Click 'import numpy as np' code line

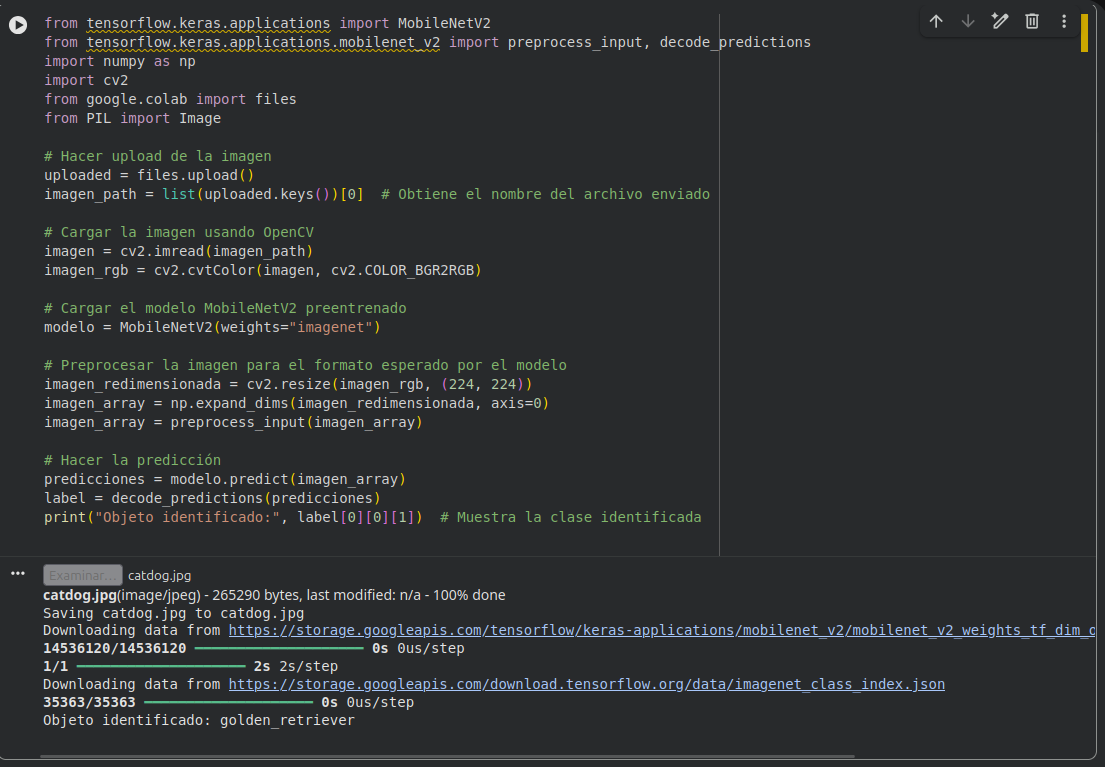coord(120,61)
